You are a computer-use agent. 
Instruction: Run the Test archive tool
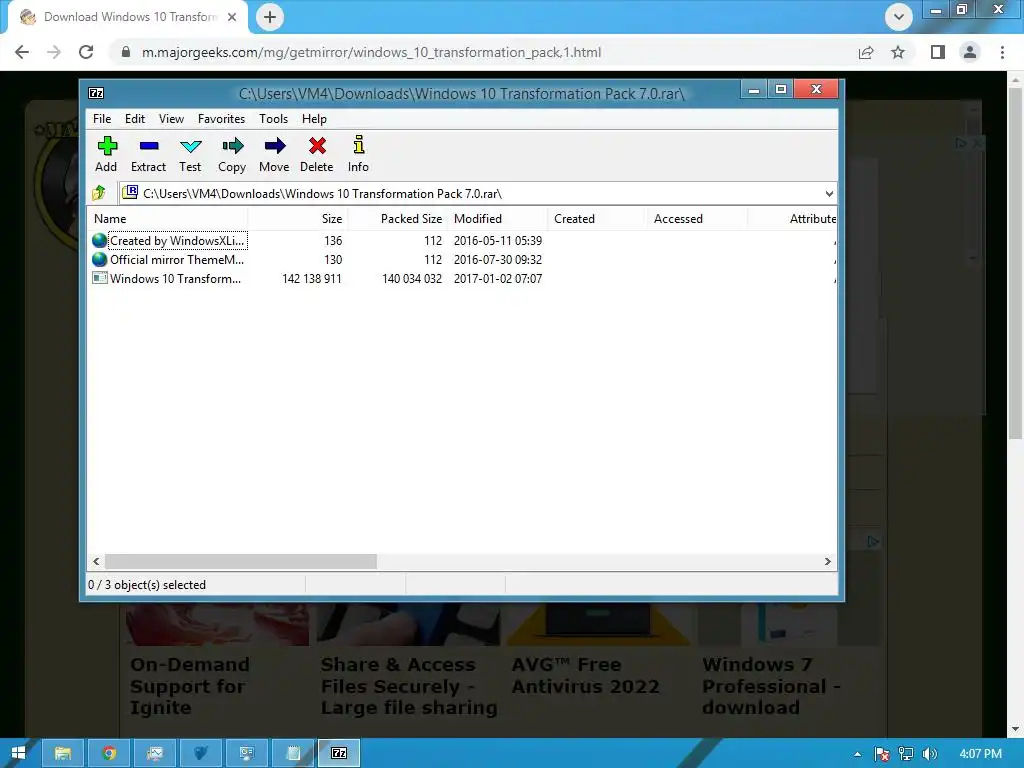190,154
